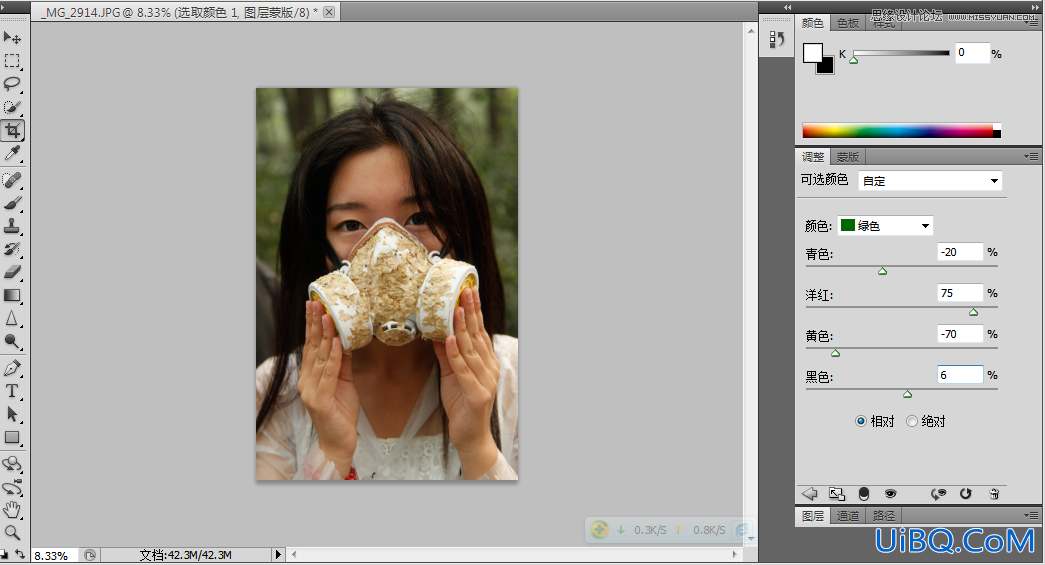This screenshot has height=565, width=1045.
Task: Swap foreground and background colors in toolbar
Action: click(x=21, y=554)
